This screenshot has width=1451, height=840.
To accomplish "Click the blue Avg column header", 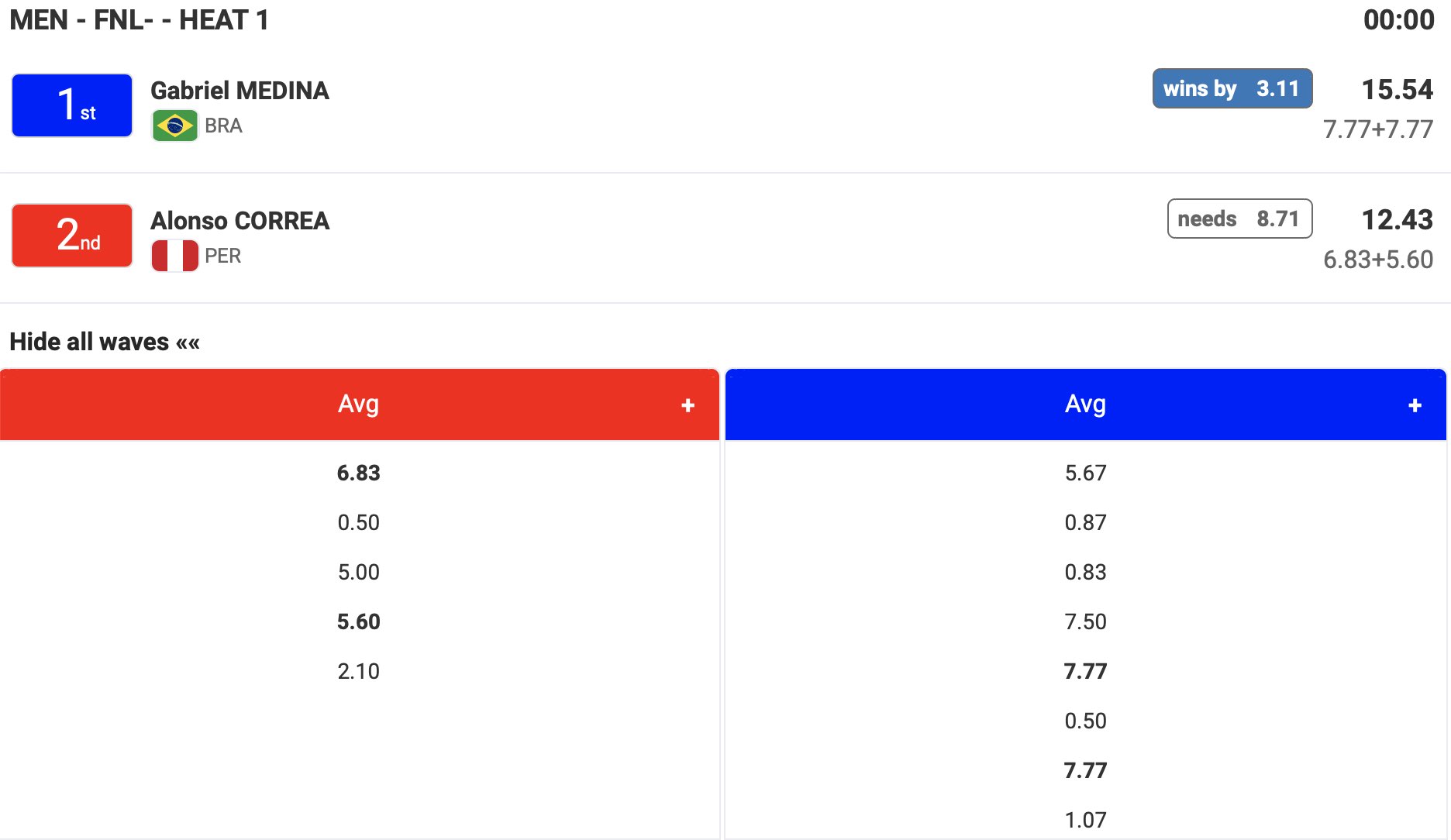I will (x=1085, y=404).
